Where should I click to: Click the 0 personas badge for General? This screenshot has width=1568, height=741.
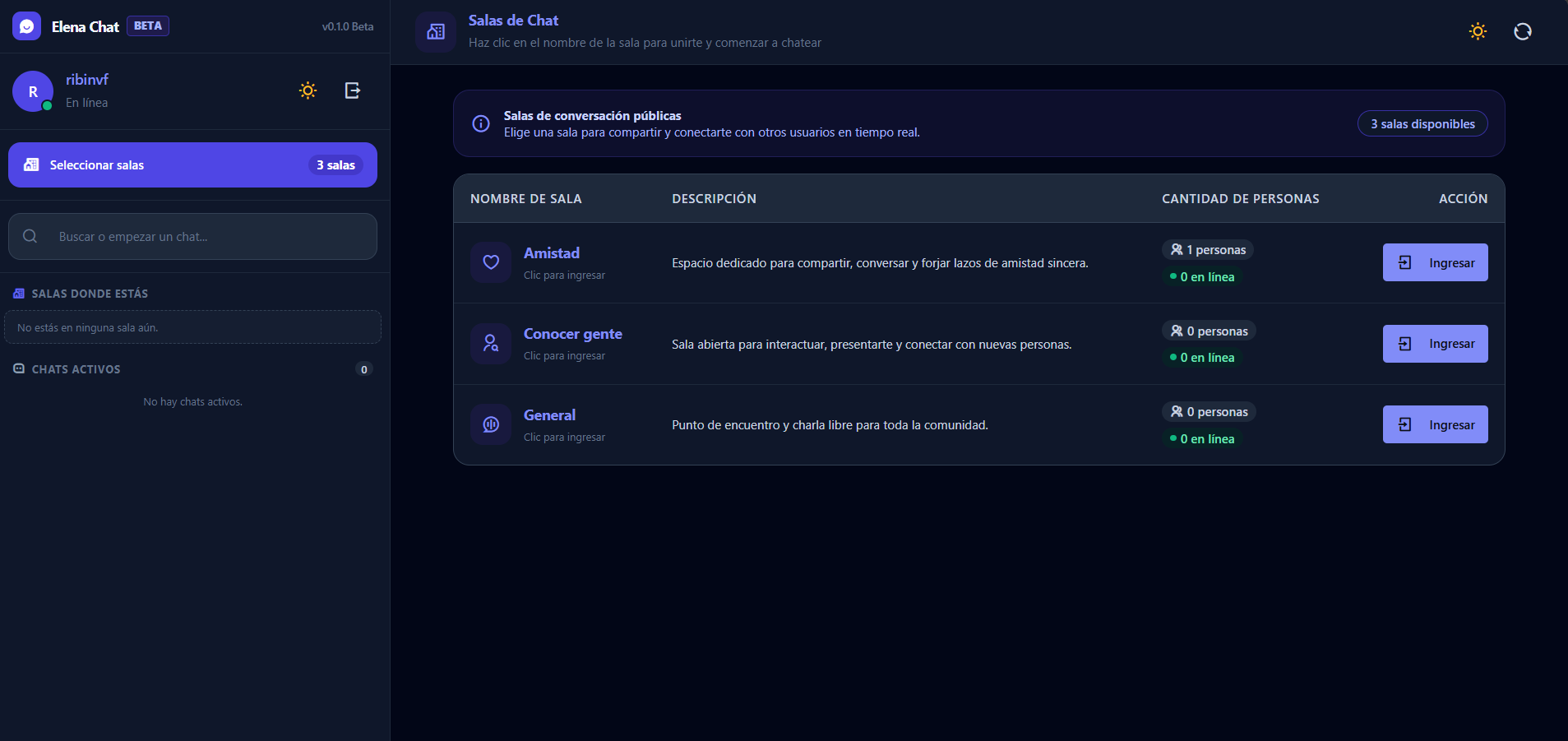[1210, 412]
